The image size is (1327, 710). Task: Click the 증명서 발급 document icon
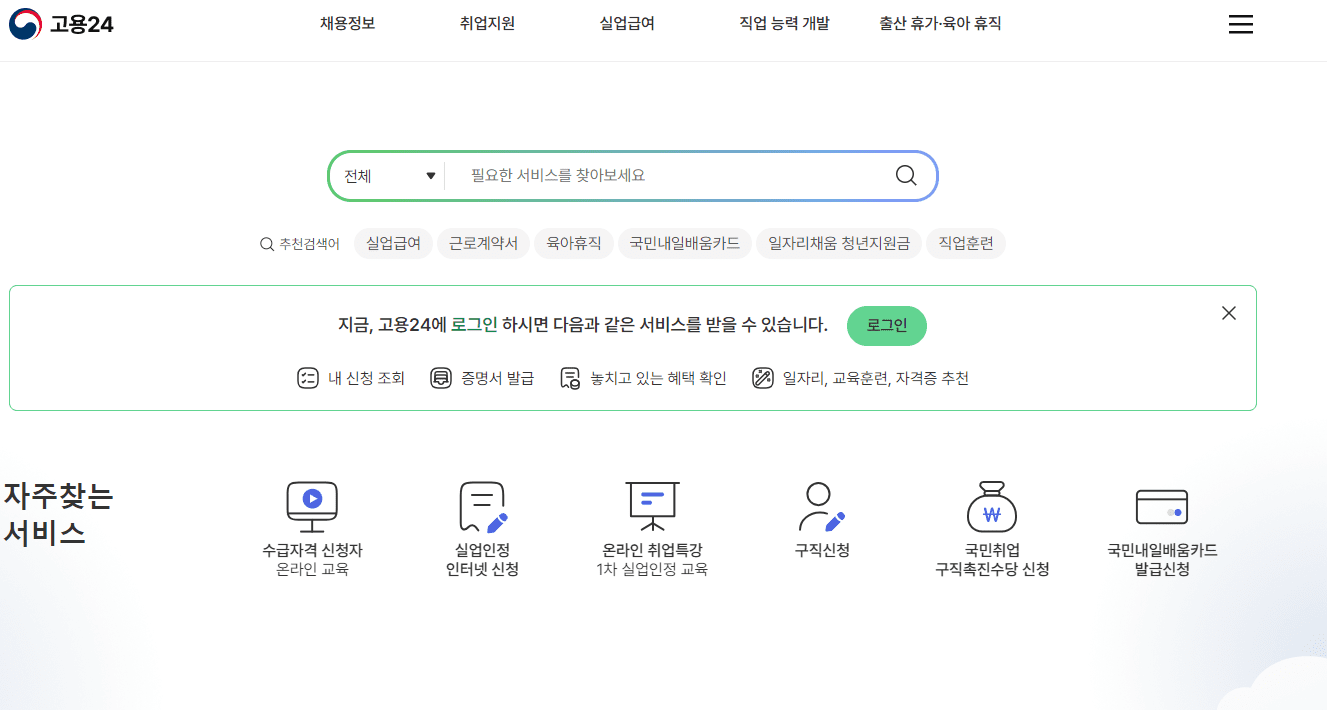(441, 378)
